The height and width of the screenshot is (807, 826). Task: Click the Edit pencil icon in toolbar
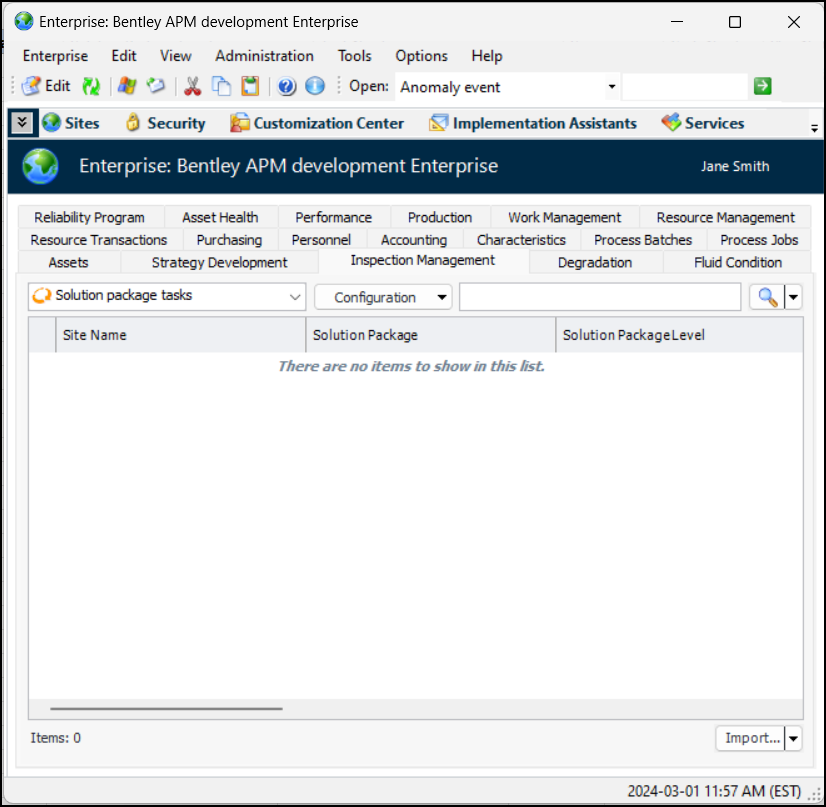(31, 86)
